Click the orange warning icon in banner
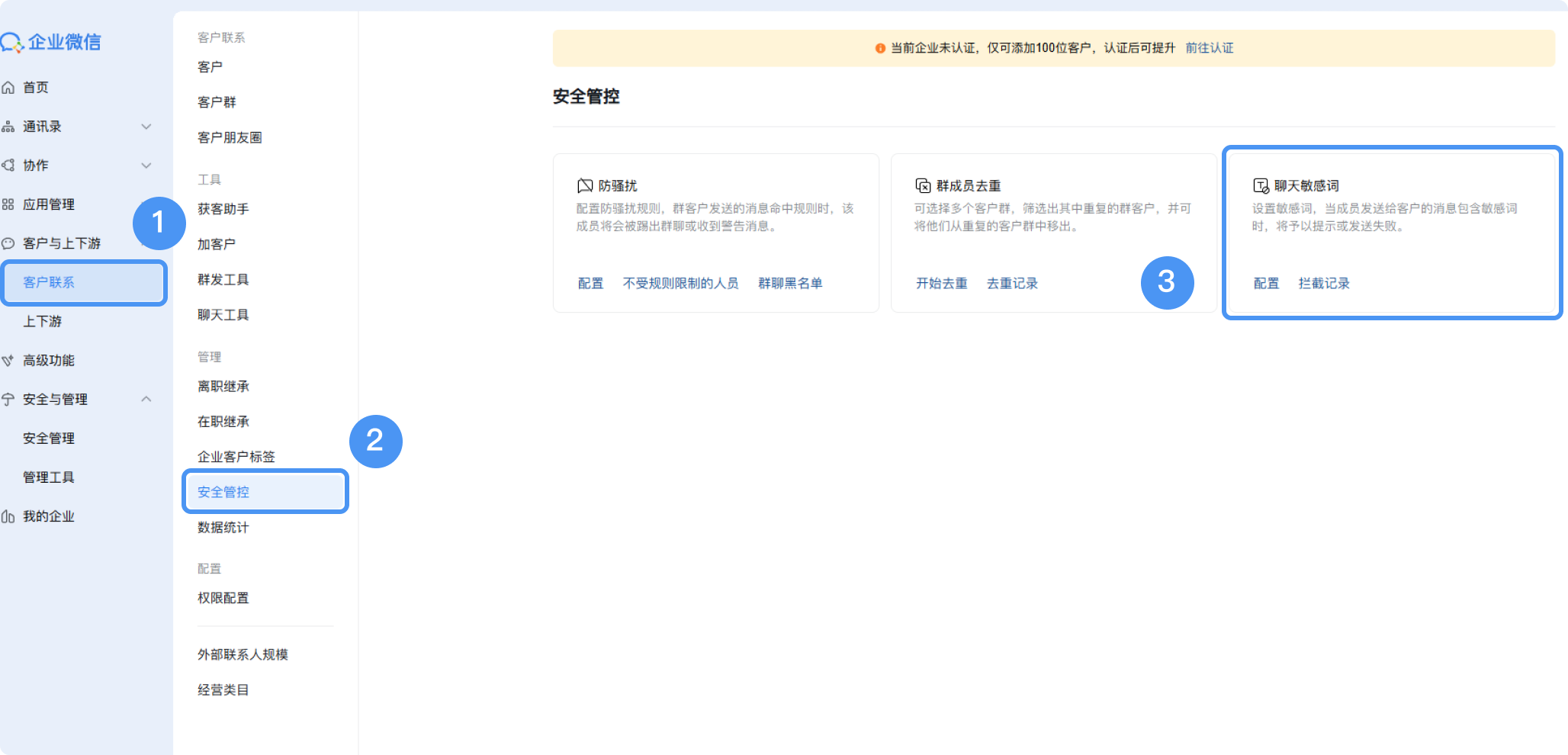This screenshot has height=755, width=1568. [x=880, y=48]
